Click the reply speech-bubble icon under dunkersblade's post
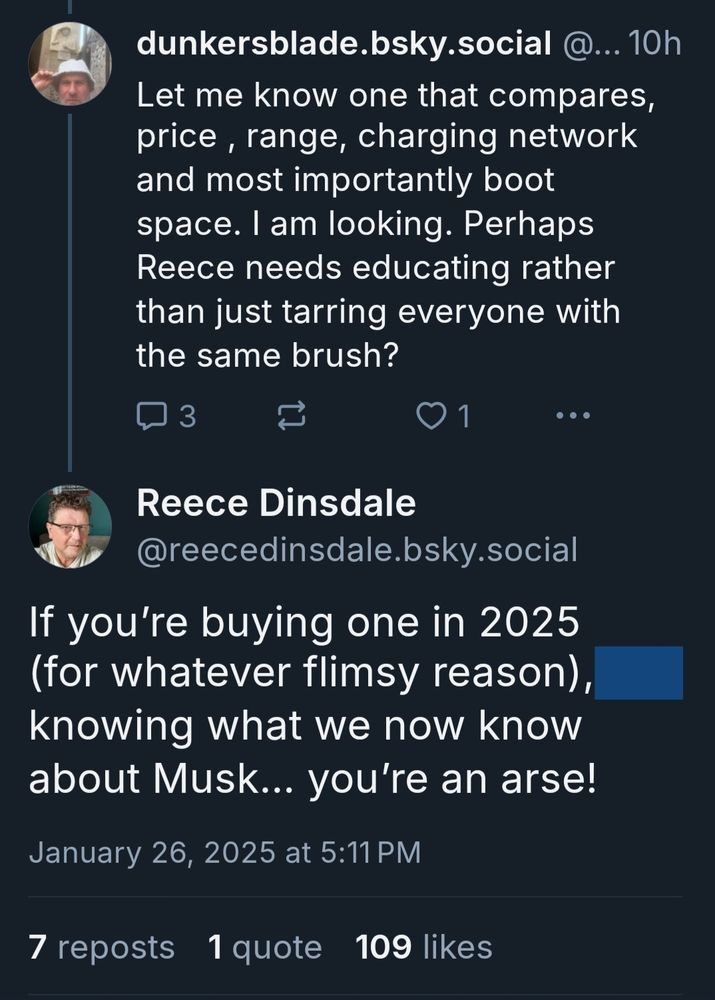This screenshot has height=1000, width=715. coord(151,415)
